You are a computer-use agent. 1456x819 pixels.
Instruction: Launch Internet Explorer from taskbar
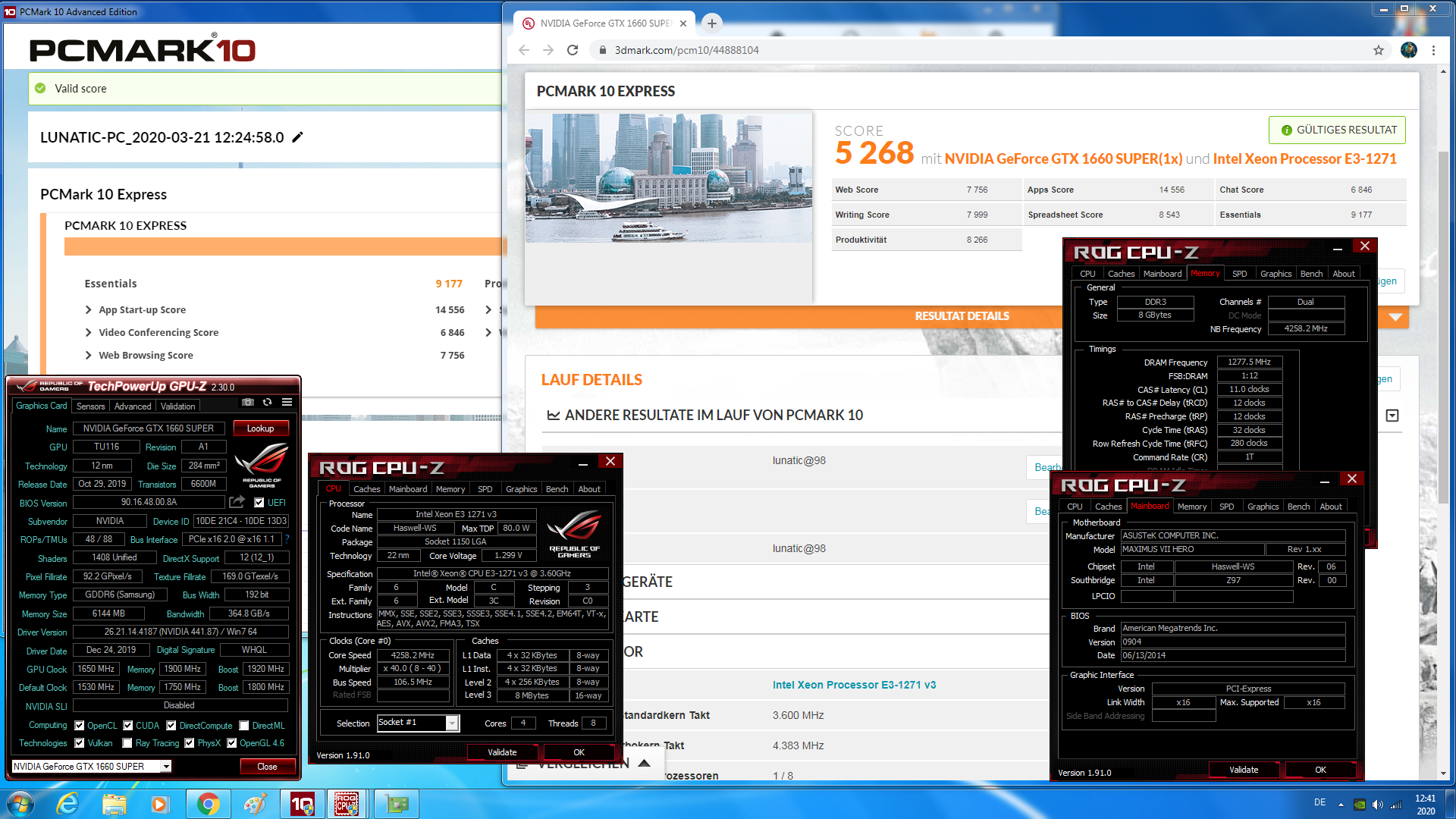(x=68, y=804)
